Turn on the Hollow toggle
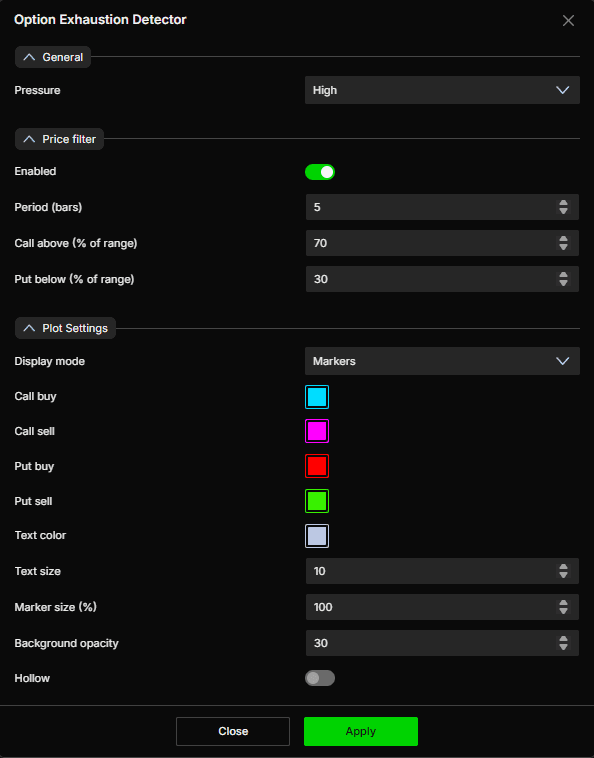The image size is (594, 758). 320,678
